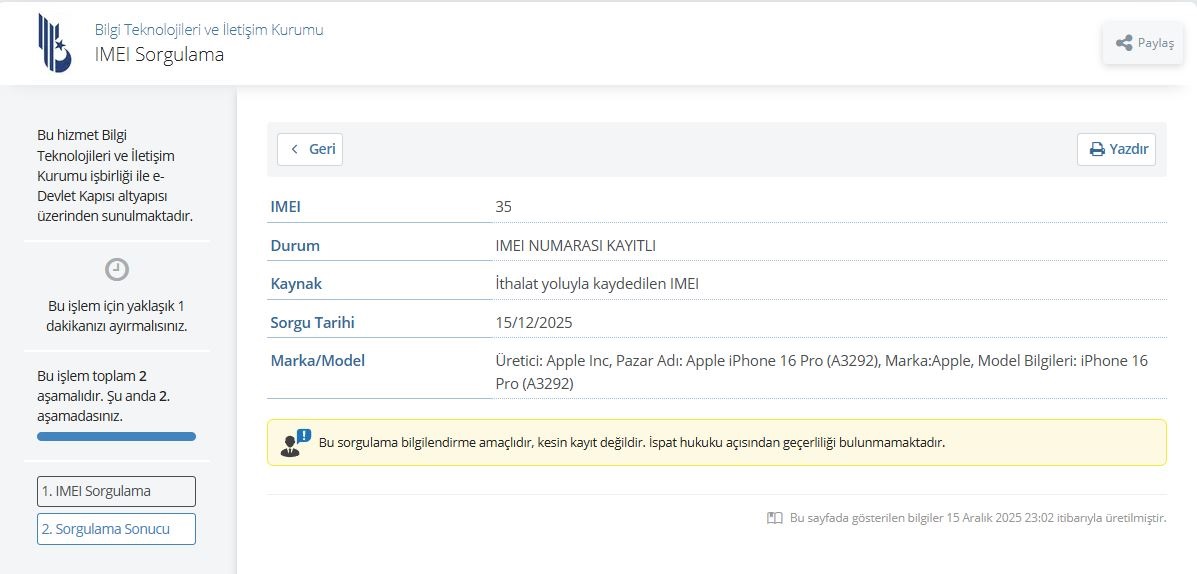Click the book icon in the footer note
Screen dimensions: 1197x574
pyautogui.click(x=774, y=518)
